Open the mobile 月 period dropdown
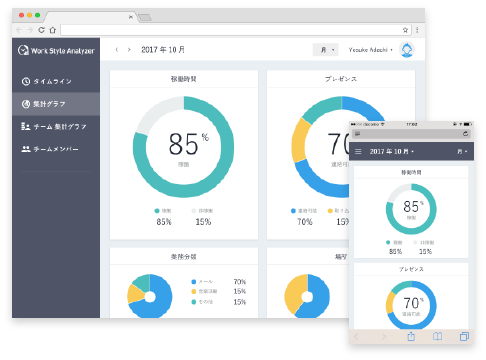The width and height of the screenshot is (486, 360). [462, 151]
